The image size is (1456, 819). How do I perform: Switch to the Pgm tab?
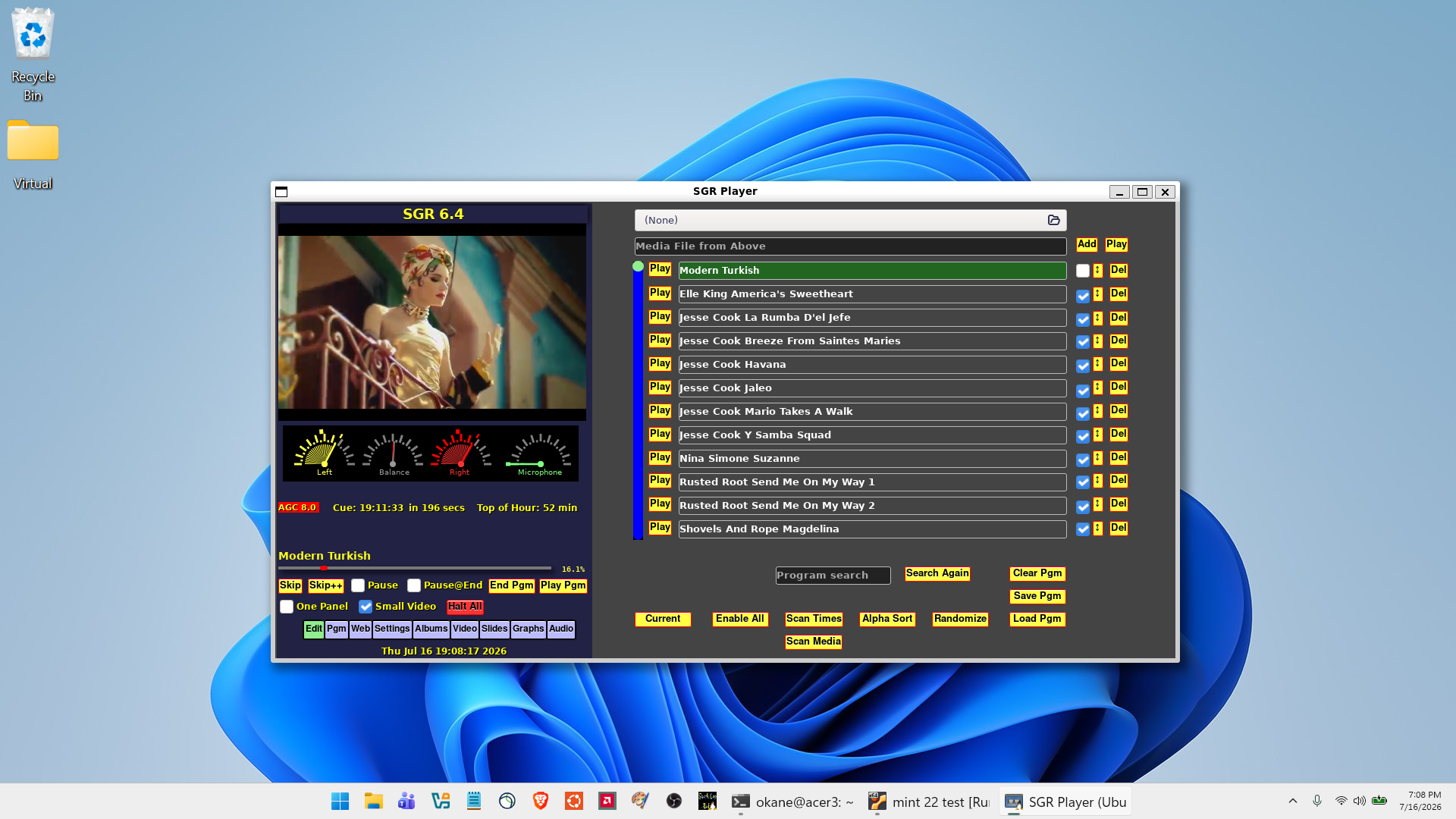337,629
